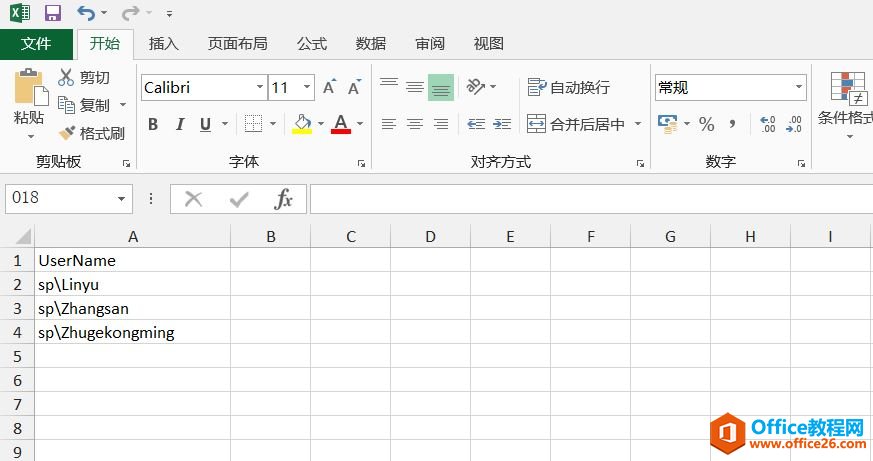Increase decimal places
Viewport: 873px width, 461px height.
point(768,124)
